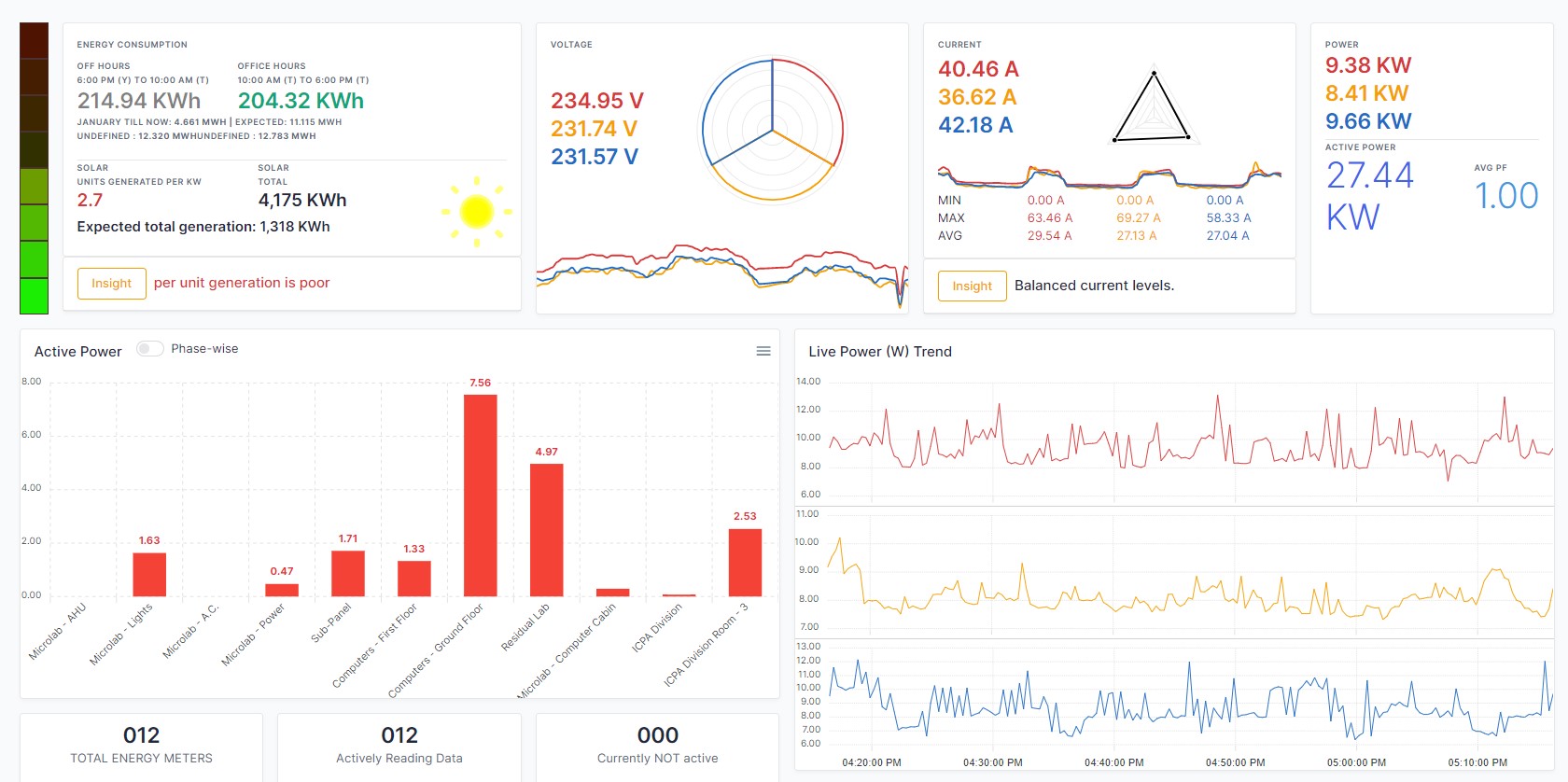The height and width of the screenshot is (782, 1568).
Task: Click the 9.38 KW power value
Action: click(x=1368, y=65)
